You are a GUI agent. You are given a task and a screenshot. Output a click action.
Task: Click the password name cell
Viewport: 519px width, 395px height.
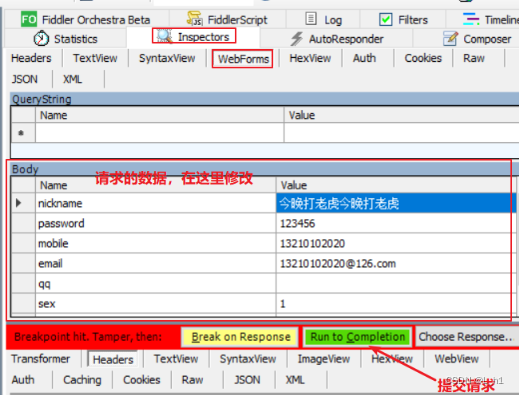tap(156, 223)
